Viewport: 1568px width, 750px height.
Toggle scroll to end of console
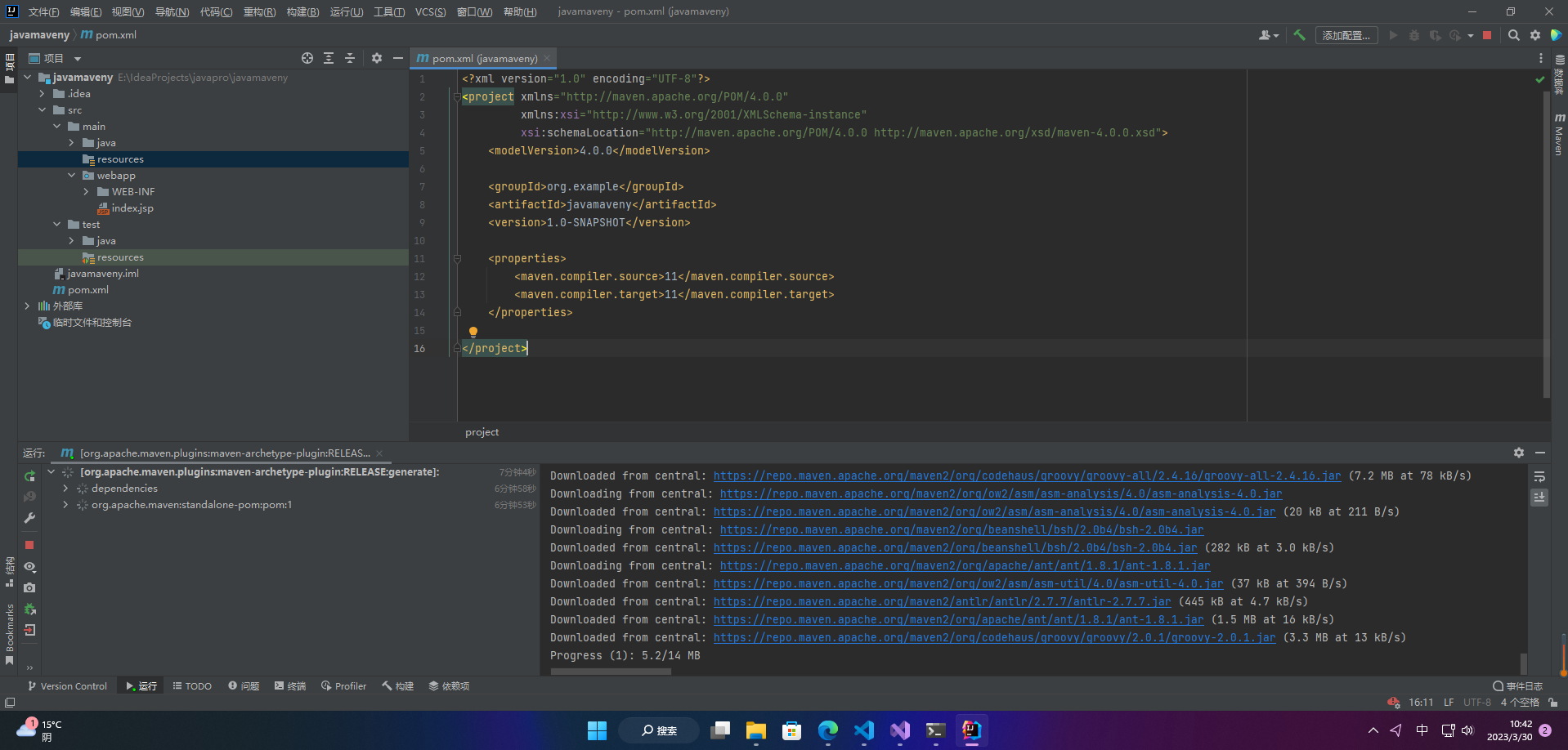1539,497
